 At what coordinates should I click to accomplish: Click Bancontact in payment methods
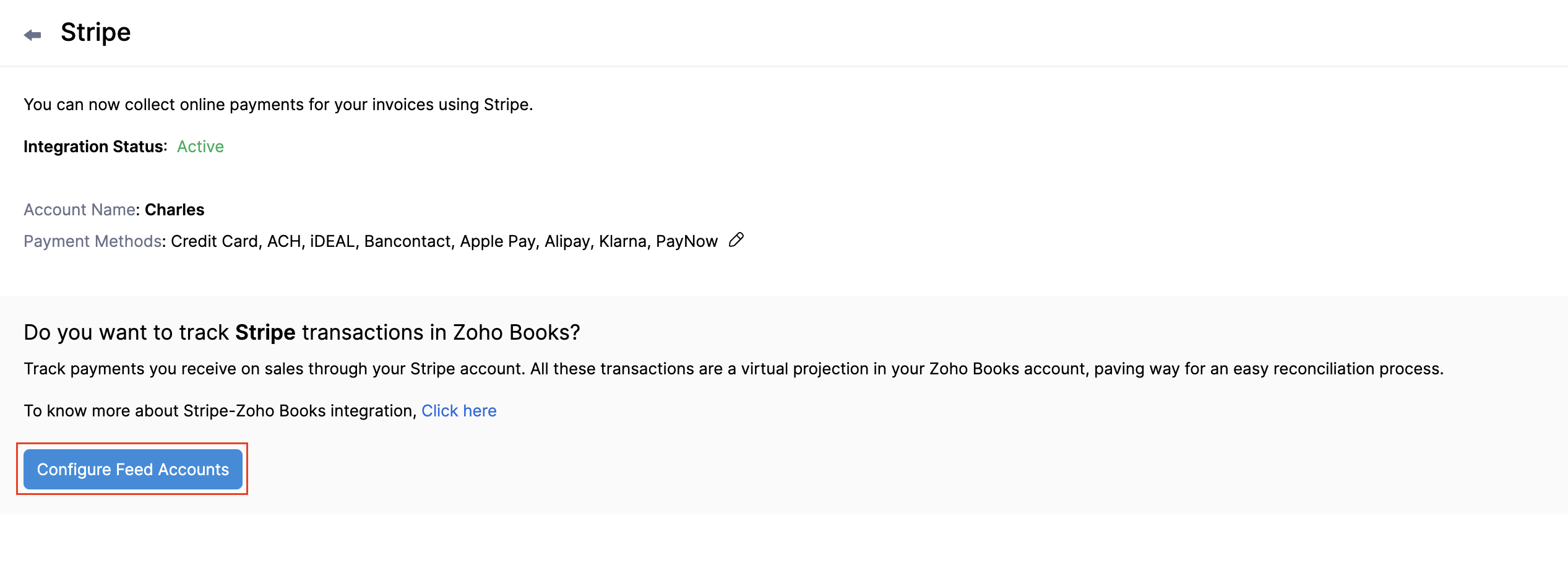(x=407, y=241)
